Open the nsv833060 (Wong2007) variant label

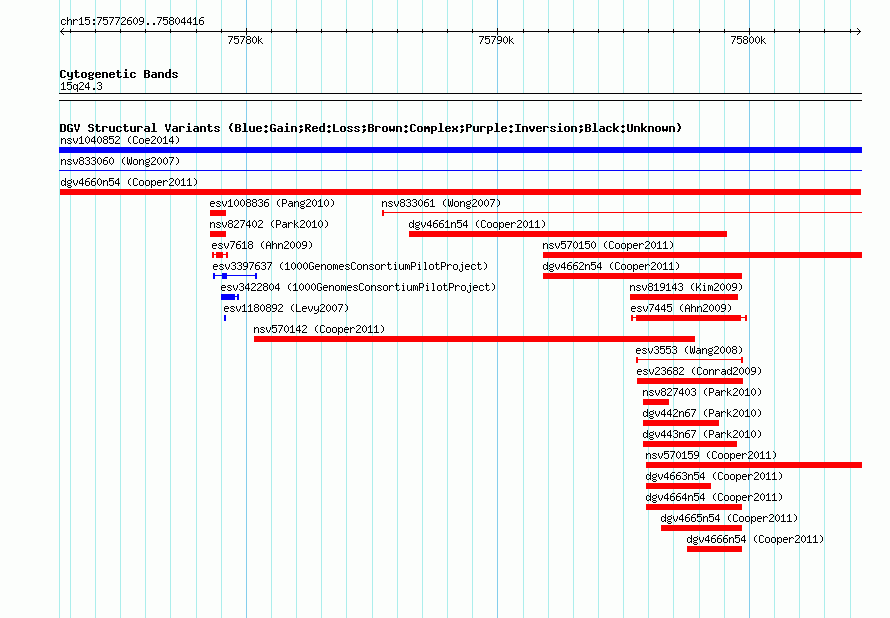(x=120, y=161)
